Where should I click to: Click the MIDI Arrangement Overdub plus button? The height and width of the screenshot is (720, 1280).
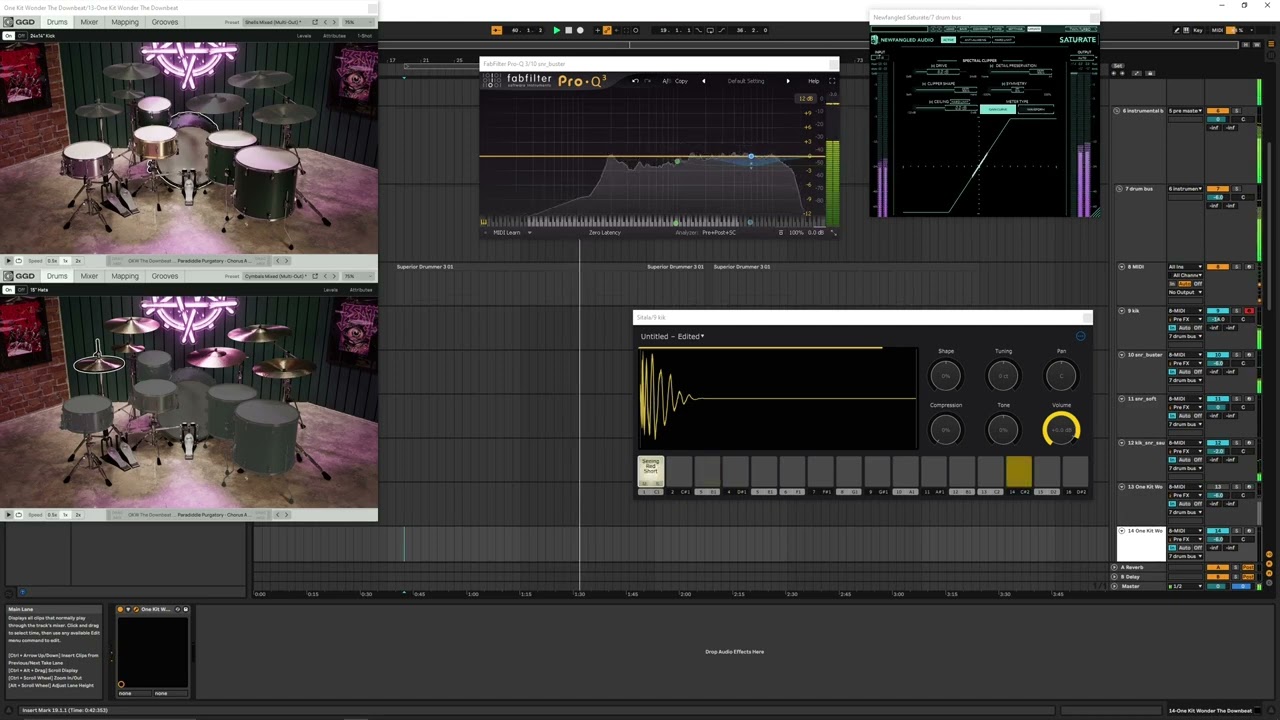point(596,30)
